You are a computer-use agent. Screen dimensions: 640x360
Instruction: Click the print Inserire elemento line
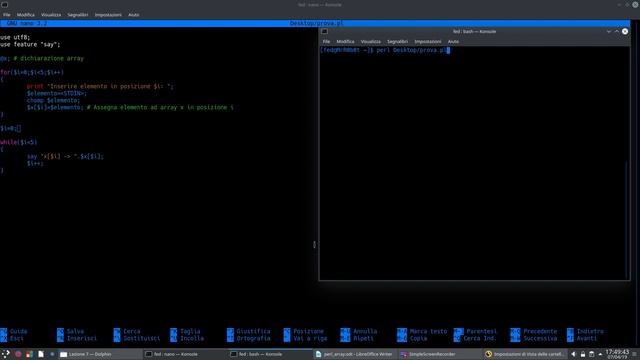click(x=100, y=87)
